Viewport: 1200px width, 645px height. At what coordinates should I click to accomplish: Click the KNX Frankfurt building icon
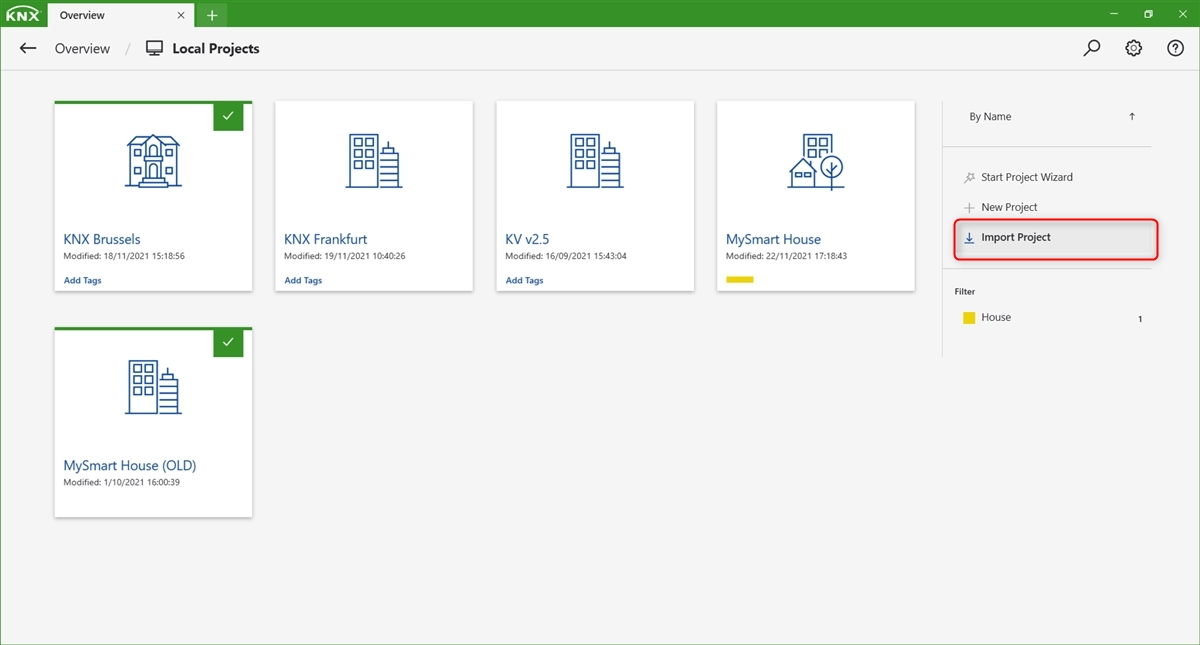coord(373,161)
